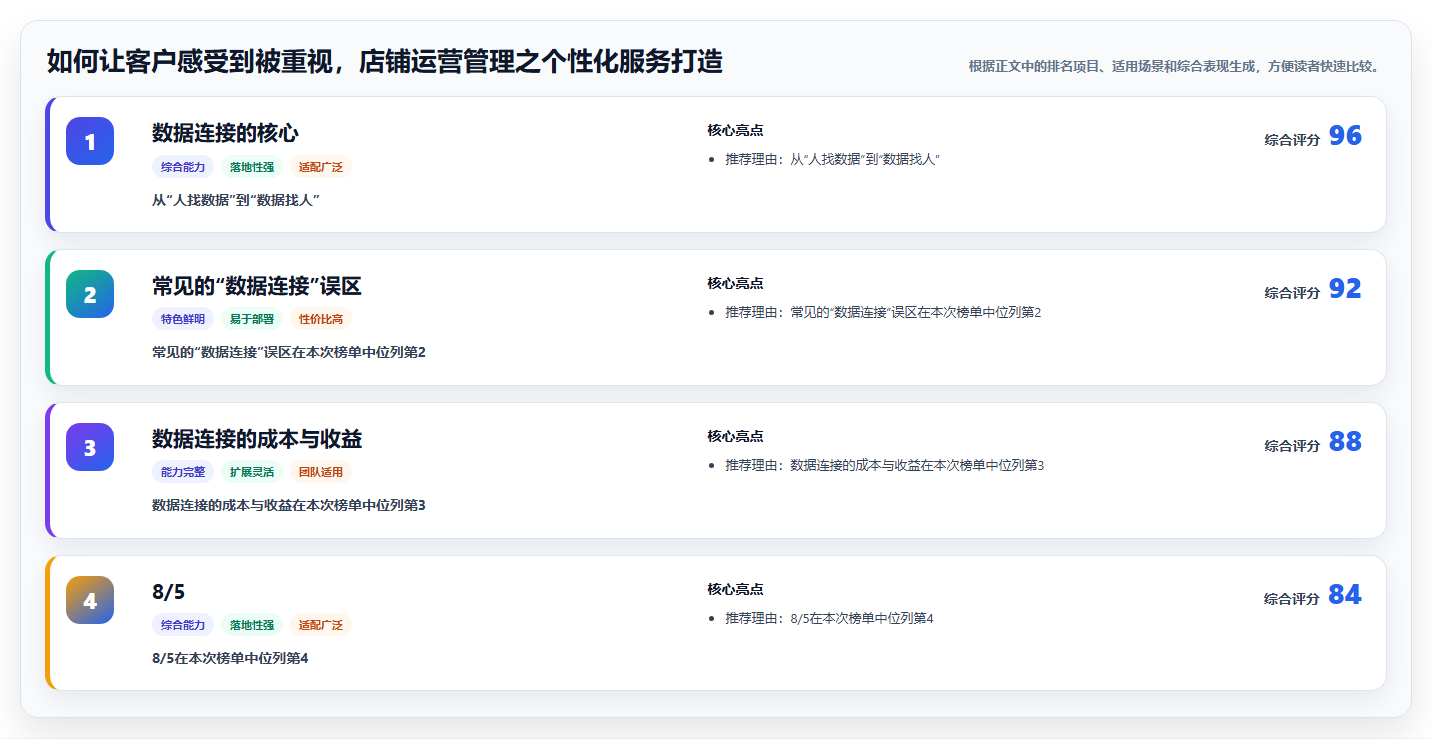
Task: Click 综合评分 label beside score 92
Action: 1292,293
